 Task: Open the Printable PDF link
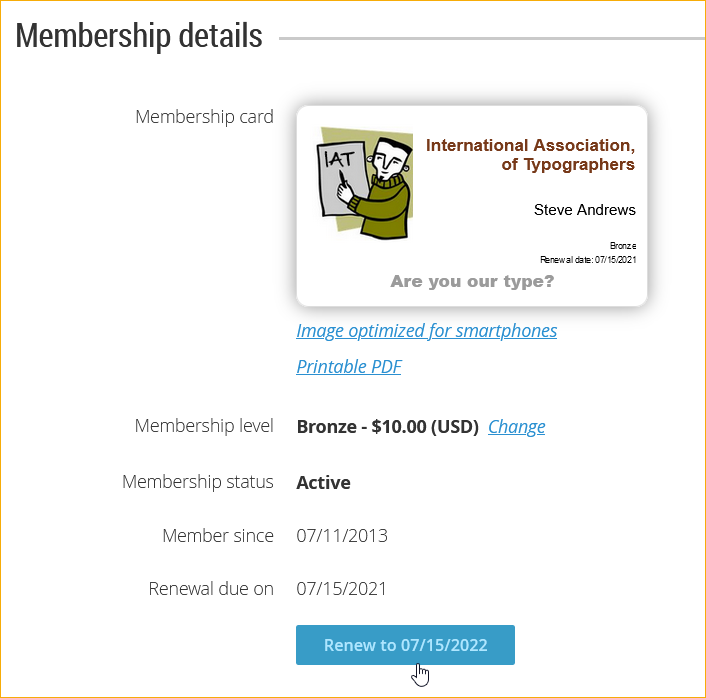pos(348,367)
